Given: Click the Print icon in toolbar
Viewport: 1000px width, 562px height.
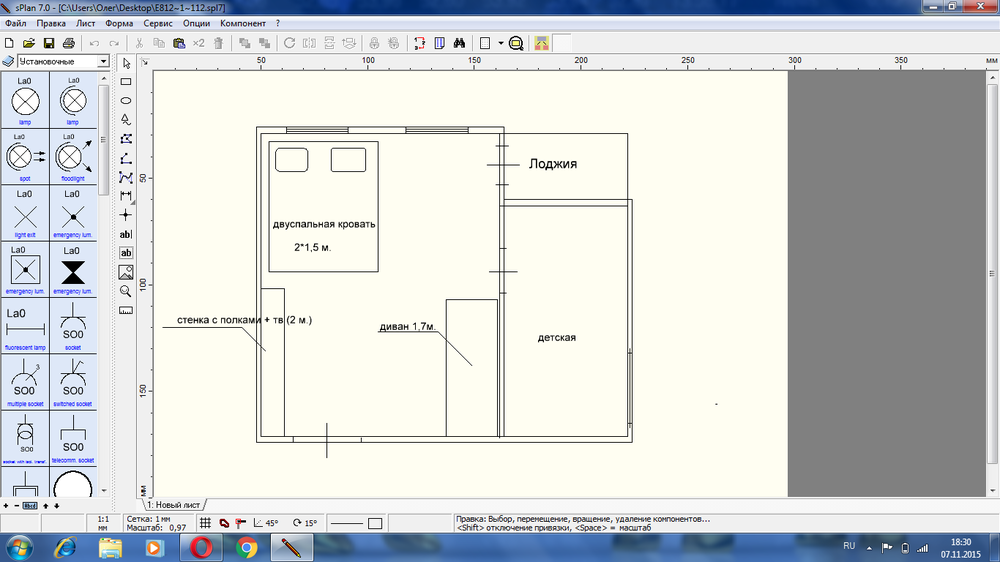Looking at the screenshot, I should (69, 43).
